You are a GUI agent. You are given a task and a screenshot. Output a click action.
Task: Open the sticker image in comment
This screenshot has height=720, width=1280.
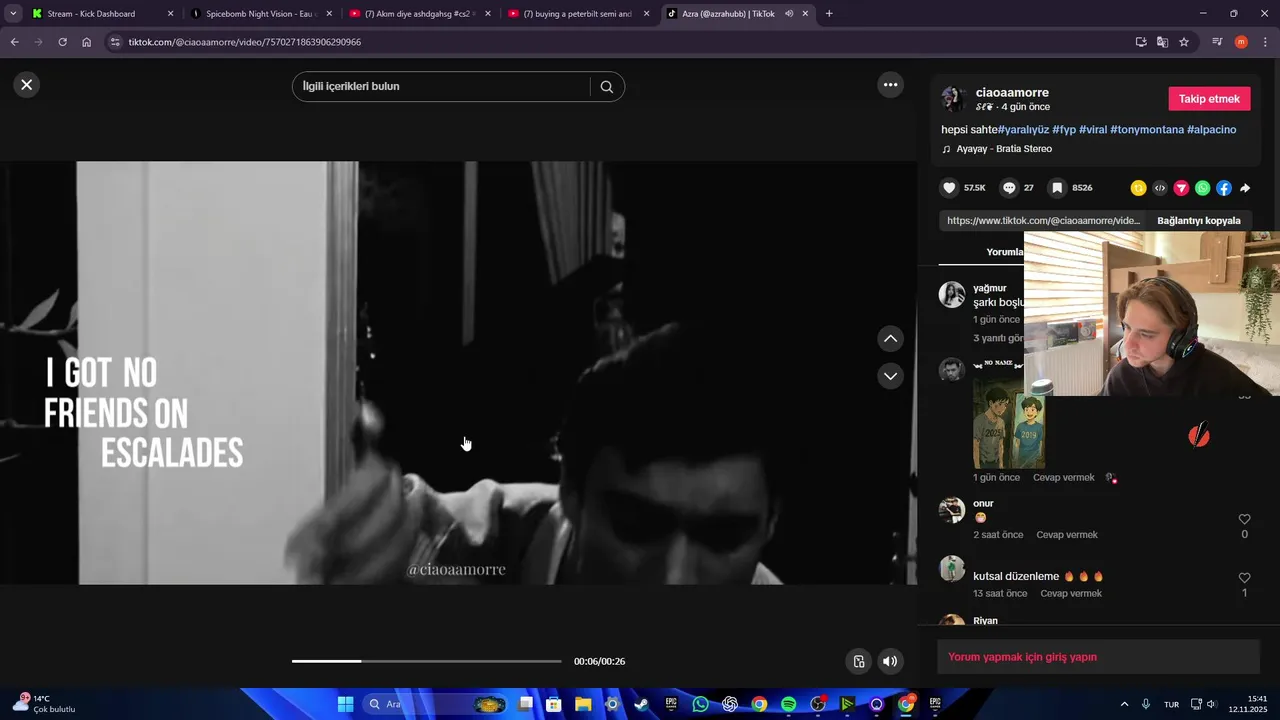pos(1009,424)
